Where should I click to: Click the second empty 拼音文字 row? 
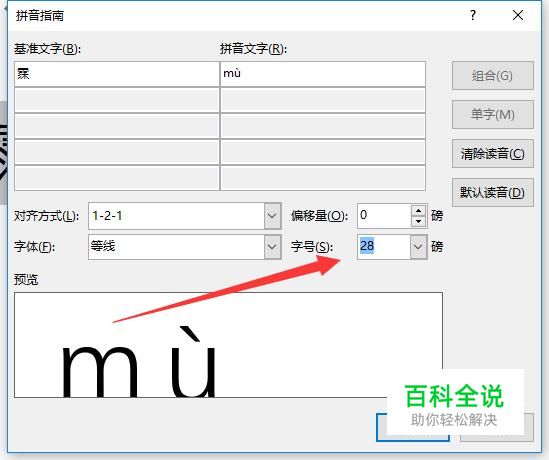[x=323, y=100]
